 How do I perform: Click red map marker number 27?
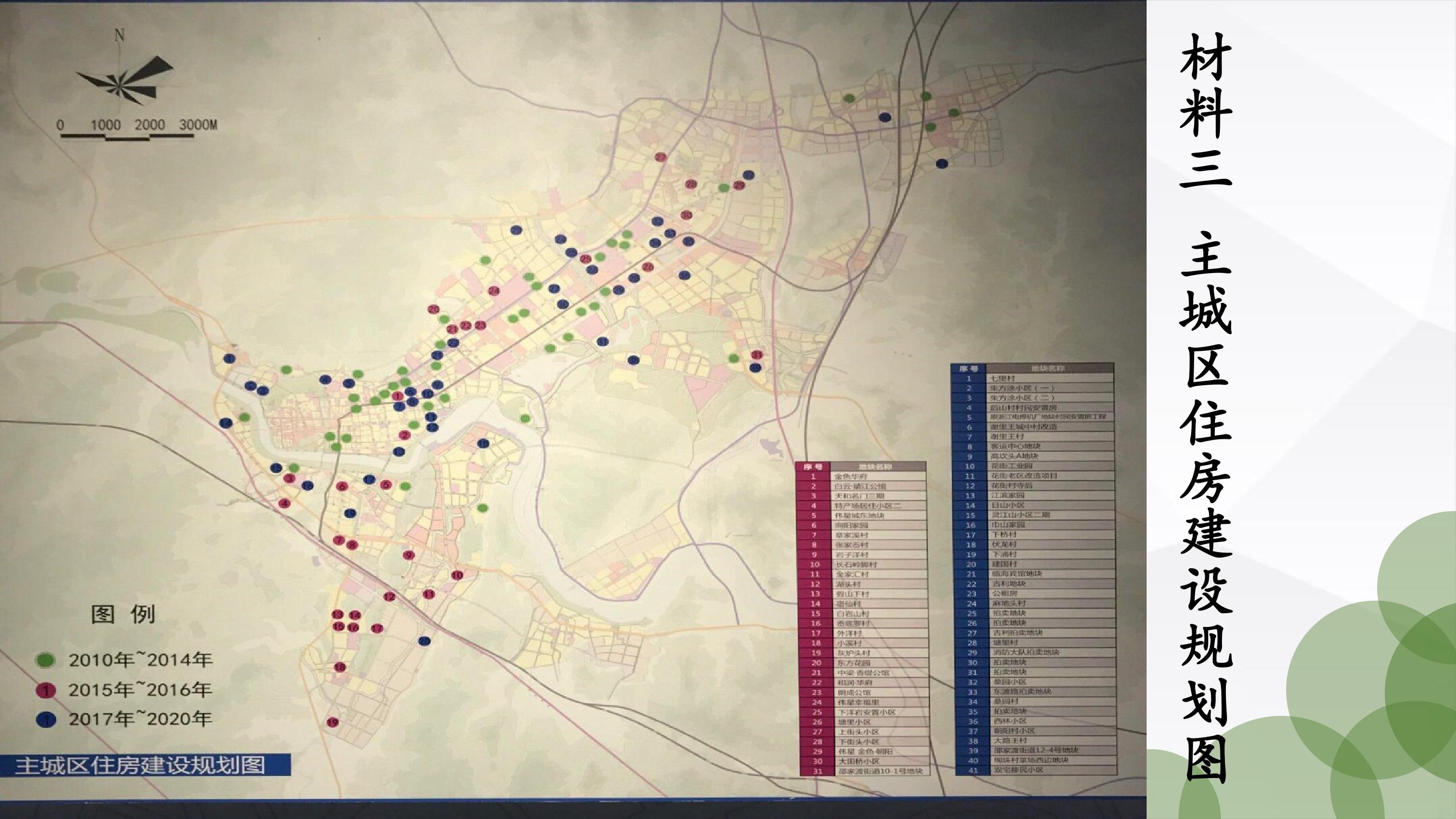[x=661, y=157]
